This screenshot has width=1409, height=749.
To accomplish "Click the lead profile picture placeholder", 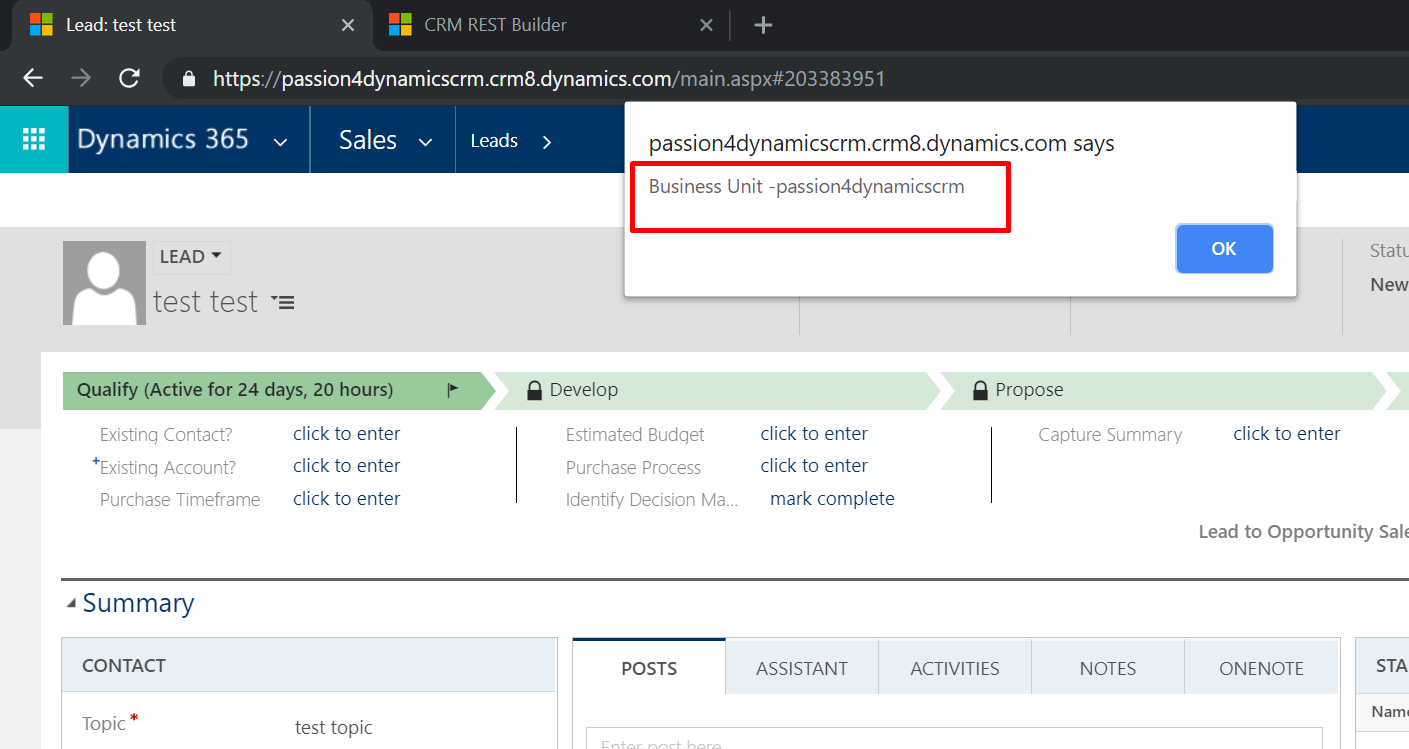I will (x=104, y=283).
